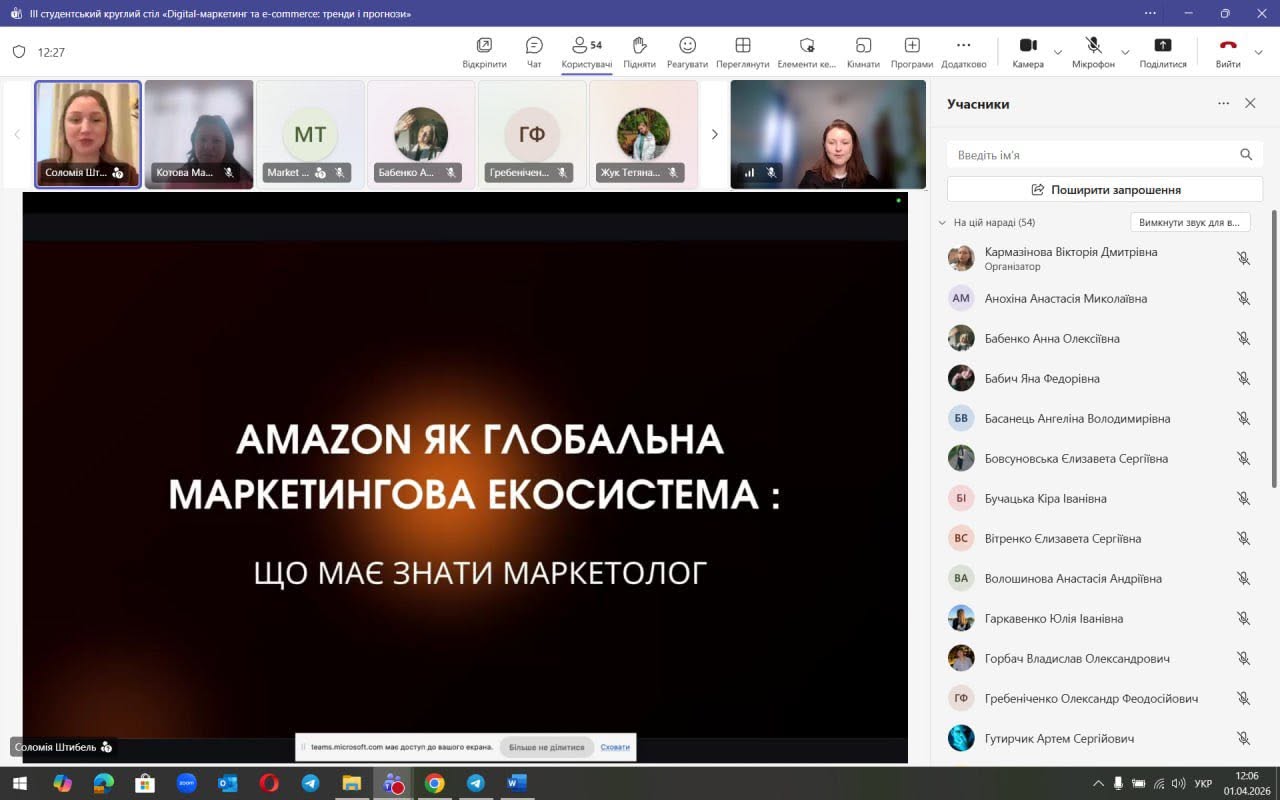
Task: Open the Переглянути view options
Action: (x=743, y=52)
